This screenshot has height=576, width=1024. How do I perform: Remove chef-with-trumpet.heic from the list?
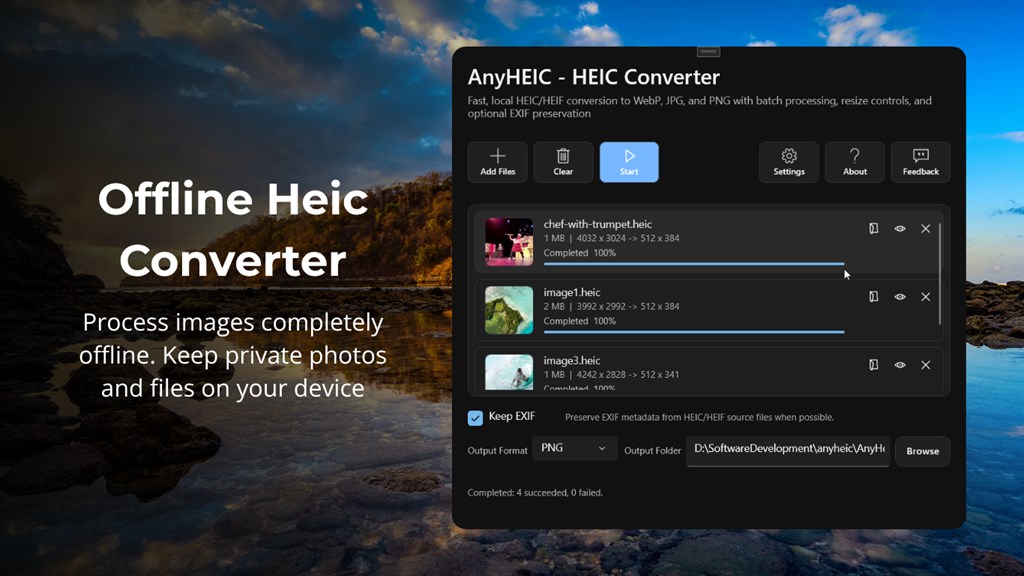coord(925,229)
